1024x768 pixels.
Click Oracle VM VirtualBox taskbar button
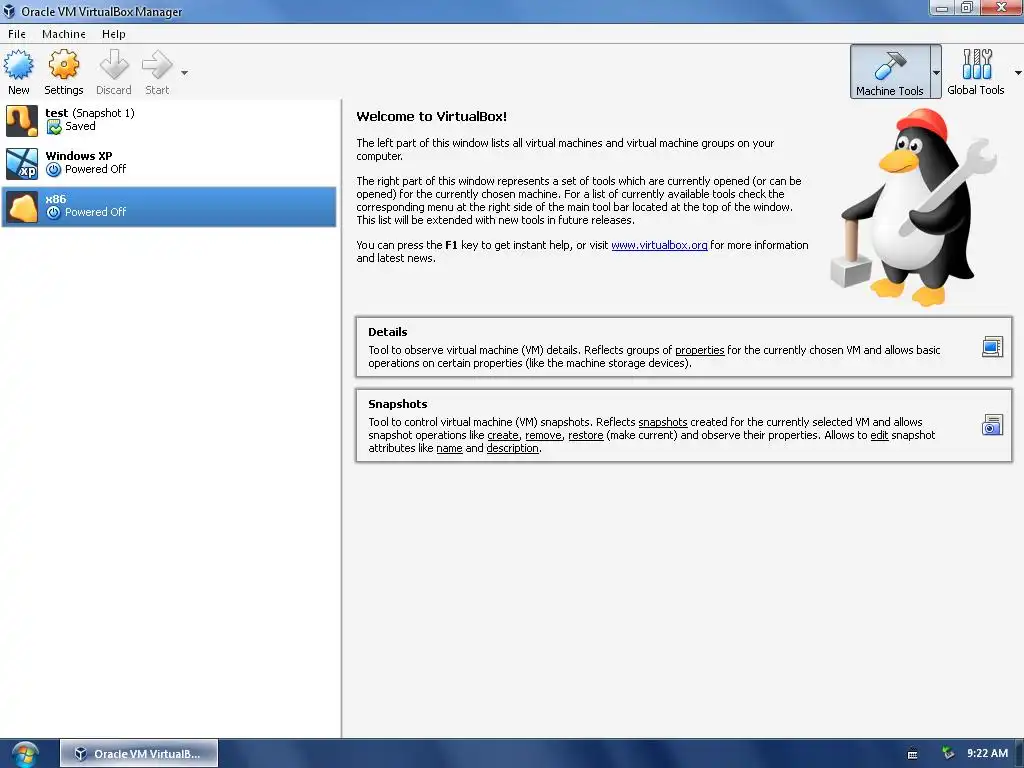(139, 754)
